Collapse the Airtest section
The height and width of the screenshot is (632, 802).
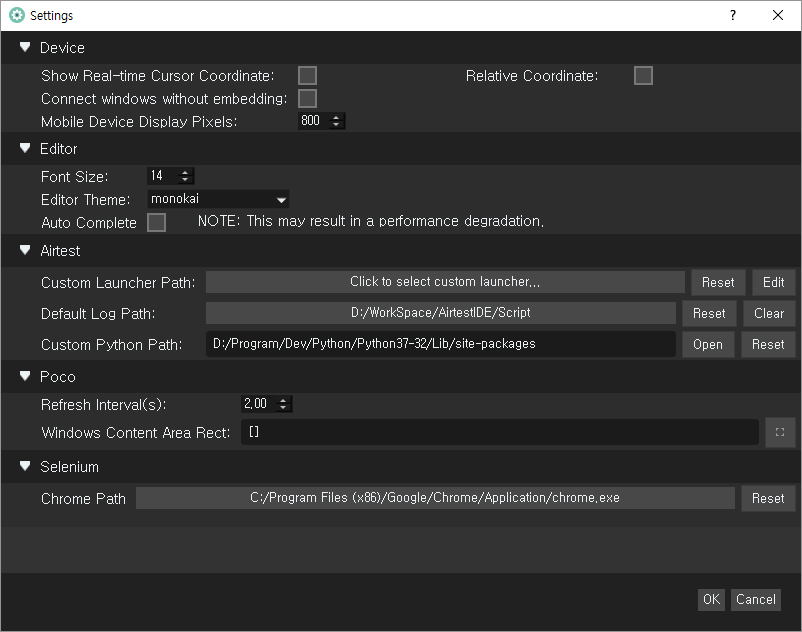click(x=25, y=250)
